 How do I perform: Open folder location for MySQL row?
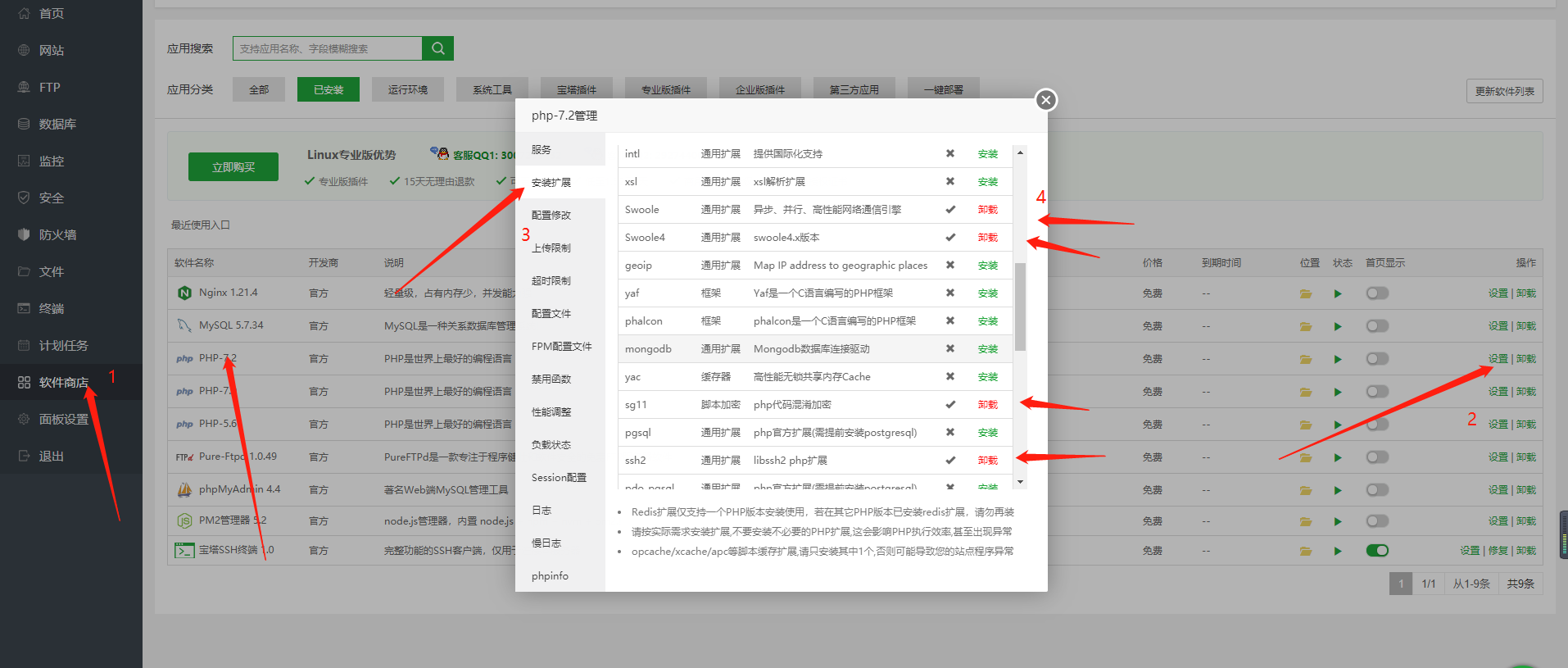click(x=1306, y=326)
